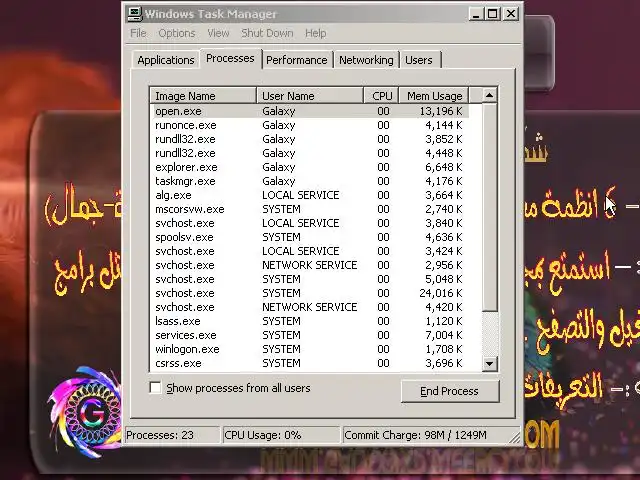
Task: Click the Processes: 23 status entry
Action: tap(171, 435)
